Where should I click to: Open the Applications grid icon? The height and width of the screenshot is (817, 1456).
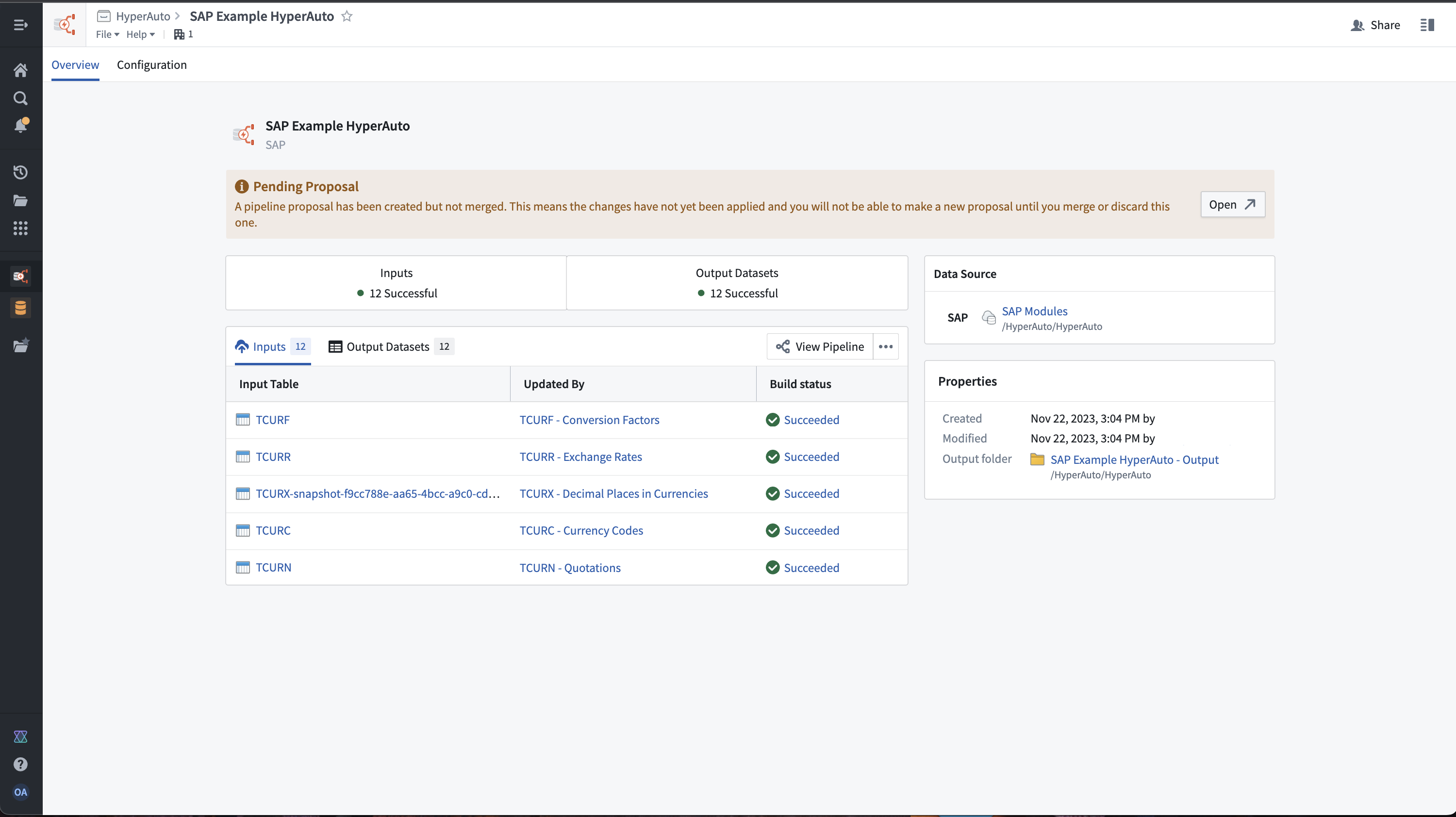(20, 228)
